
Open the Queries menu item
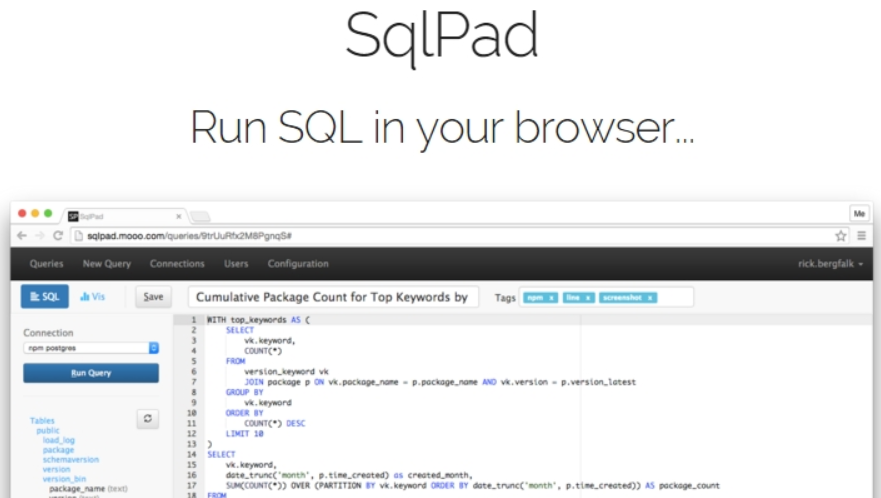click(x=47, y=264)
